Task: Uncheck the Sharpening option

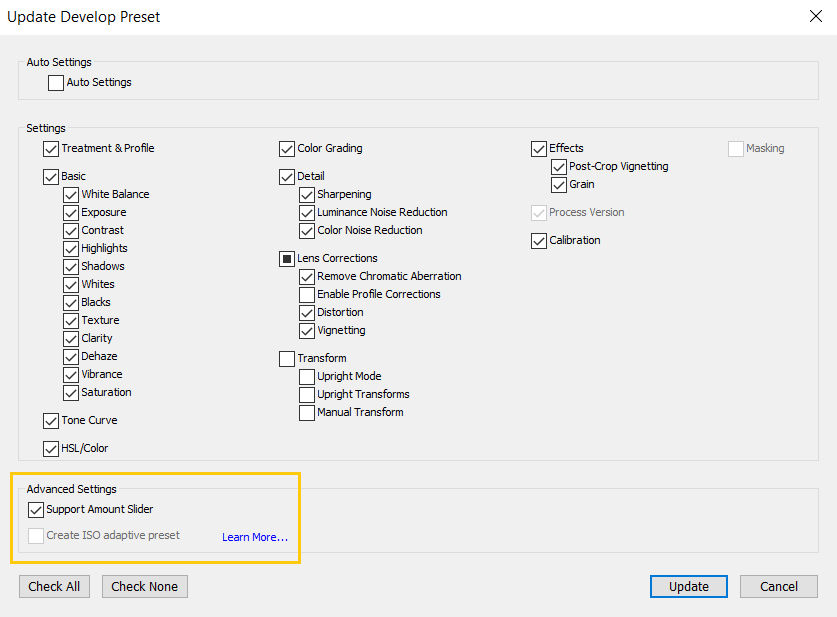Action: pyautogui.click(x=306, y=194)
